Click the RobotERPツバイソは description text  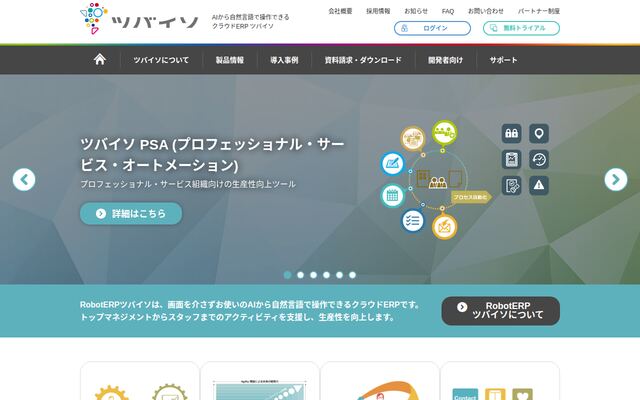click(x=250, y=311)
